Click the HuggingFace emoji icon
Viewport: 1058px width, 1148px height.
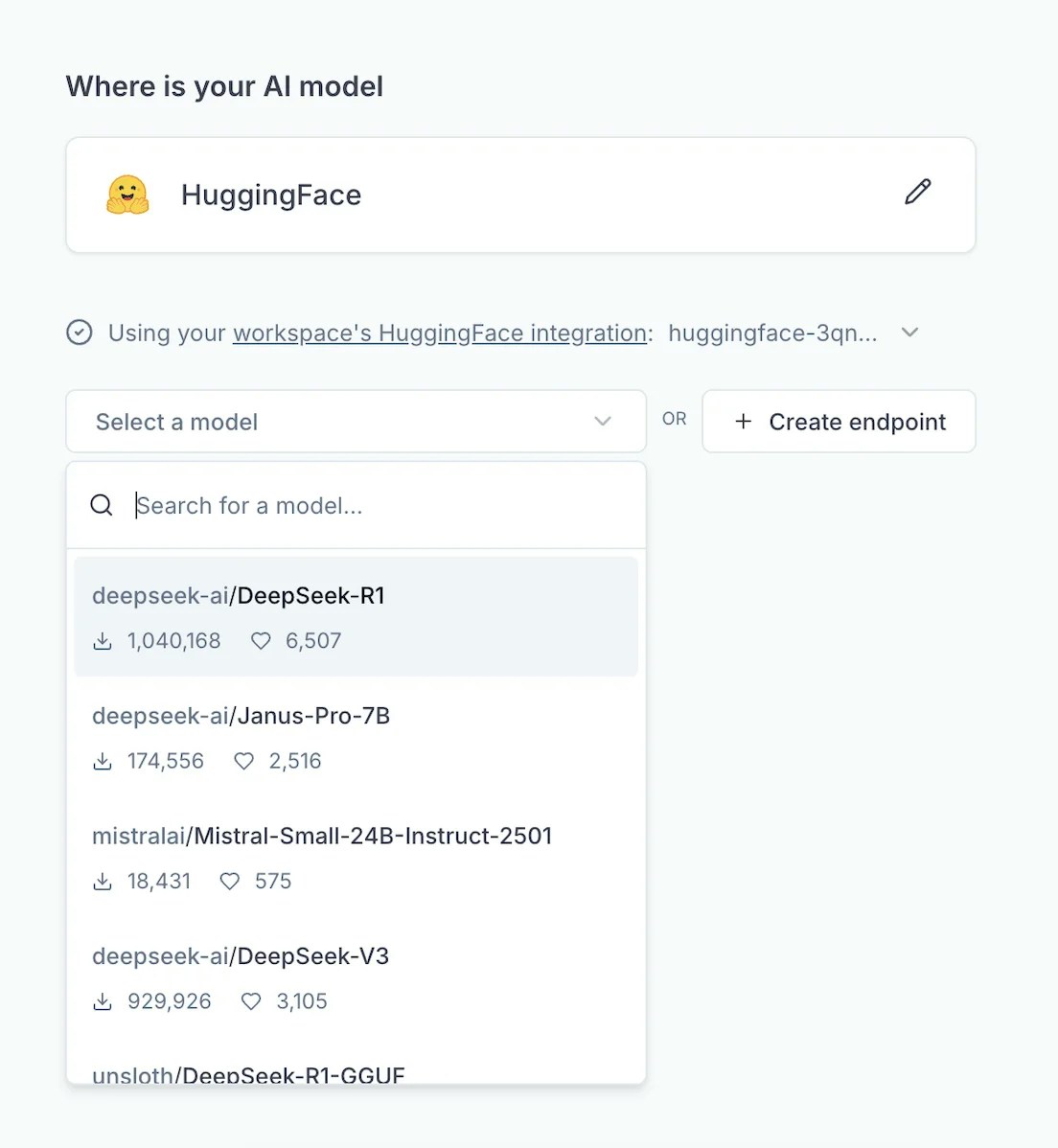(126, 195)
